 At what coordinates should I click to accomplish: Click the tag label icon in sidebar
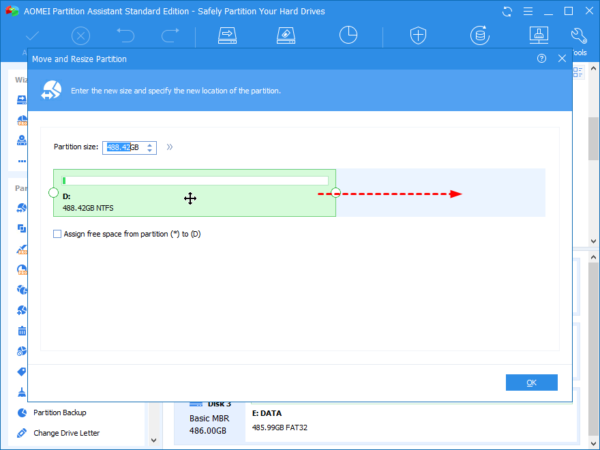click(x=22, y=372)
